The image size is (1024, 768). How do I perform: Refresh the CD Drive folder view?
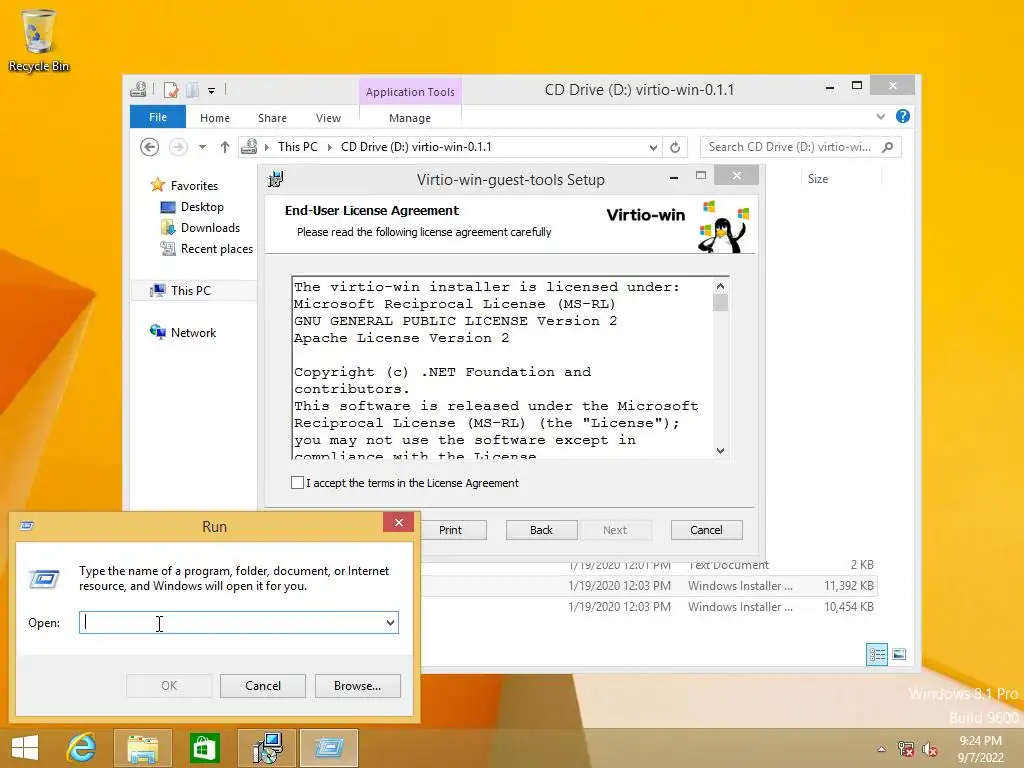click(x=675, y=148)
